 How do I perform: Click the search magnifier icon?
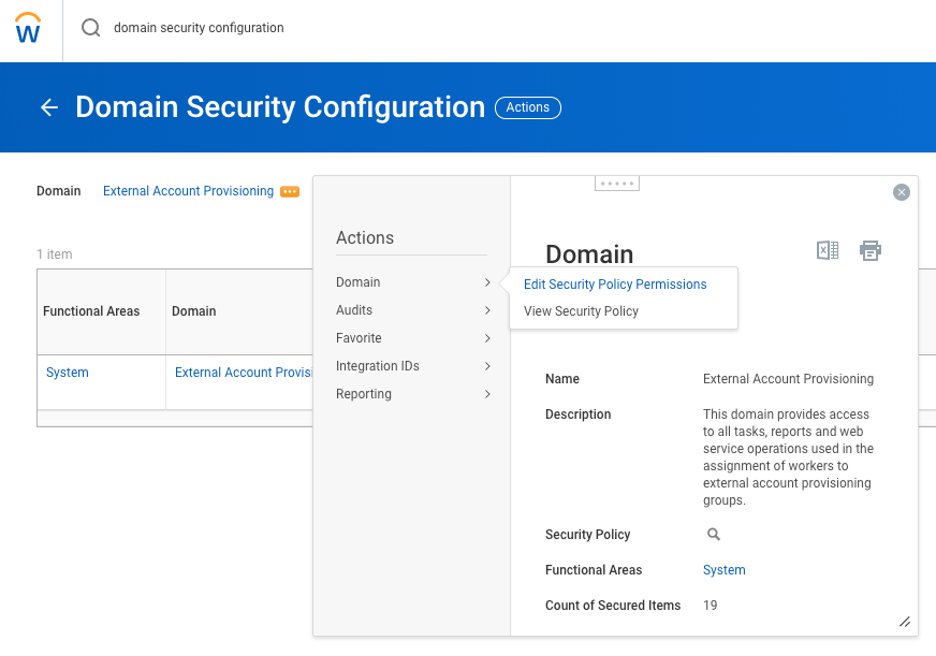pos(91,28)
